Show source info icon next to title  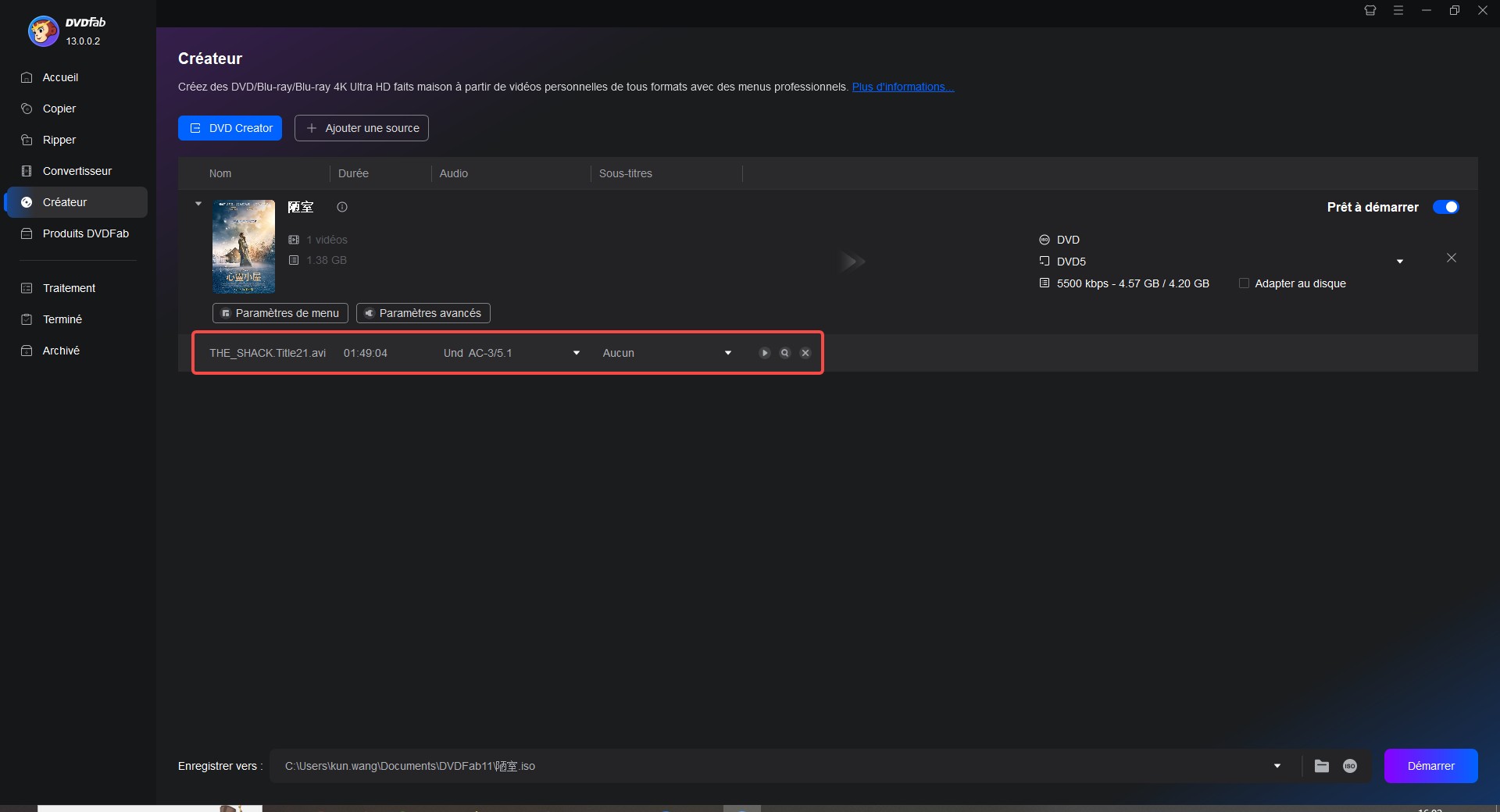[342, 207]
